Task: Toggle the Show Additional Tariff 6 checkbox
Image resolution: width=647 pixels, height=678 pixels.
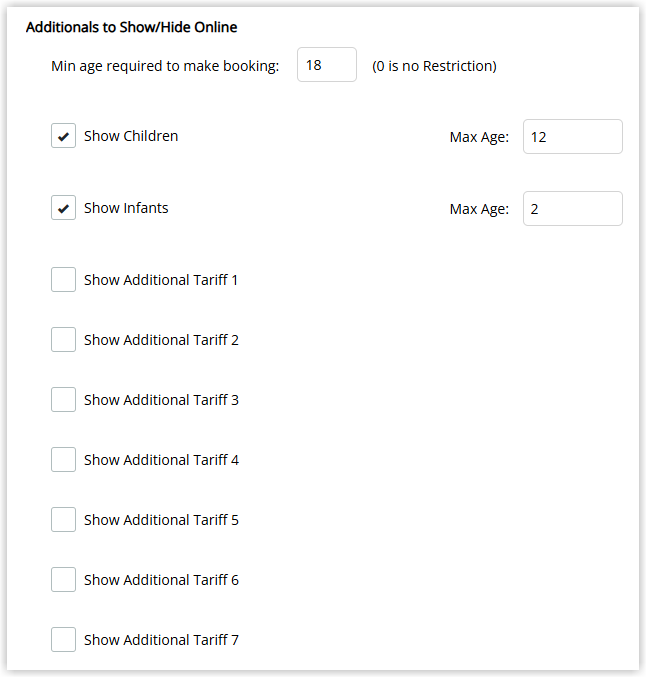Action: tap(64, 580)
